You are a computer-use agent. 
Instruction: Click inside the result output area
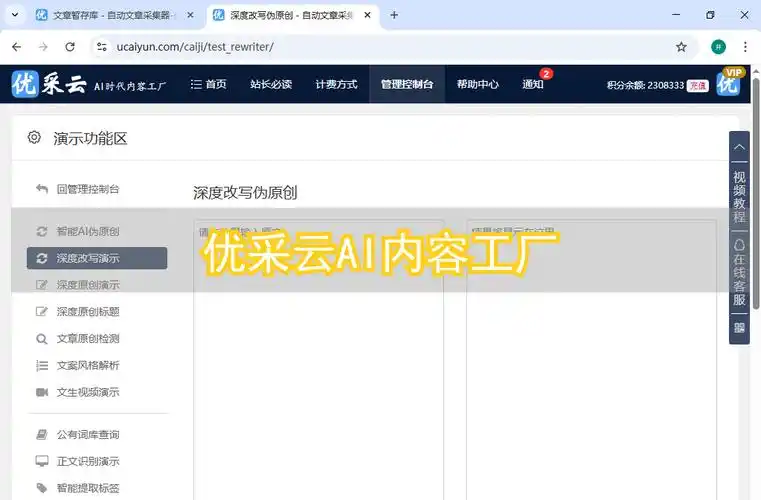591,359
